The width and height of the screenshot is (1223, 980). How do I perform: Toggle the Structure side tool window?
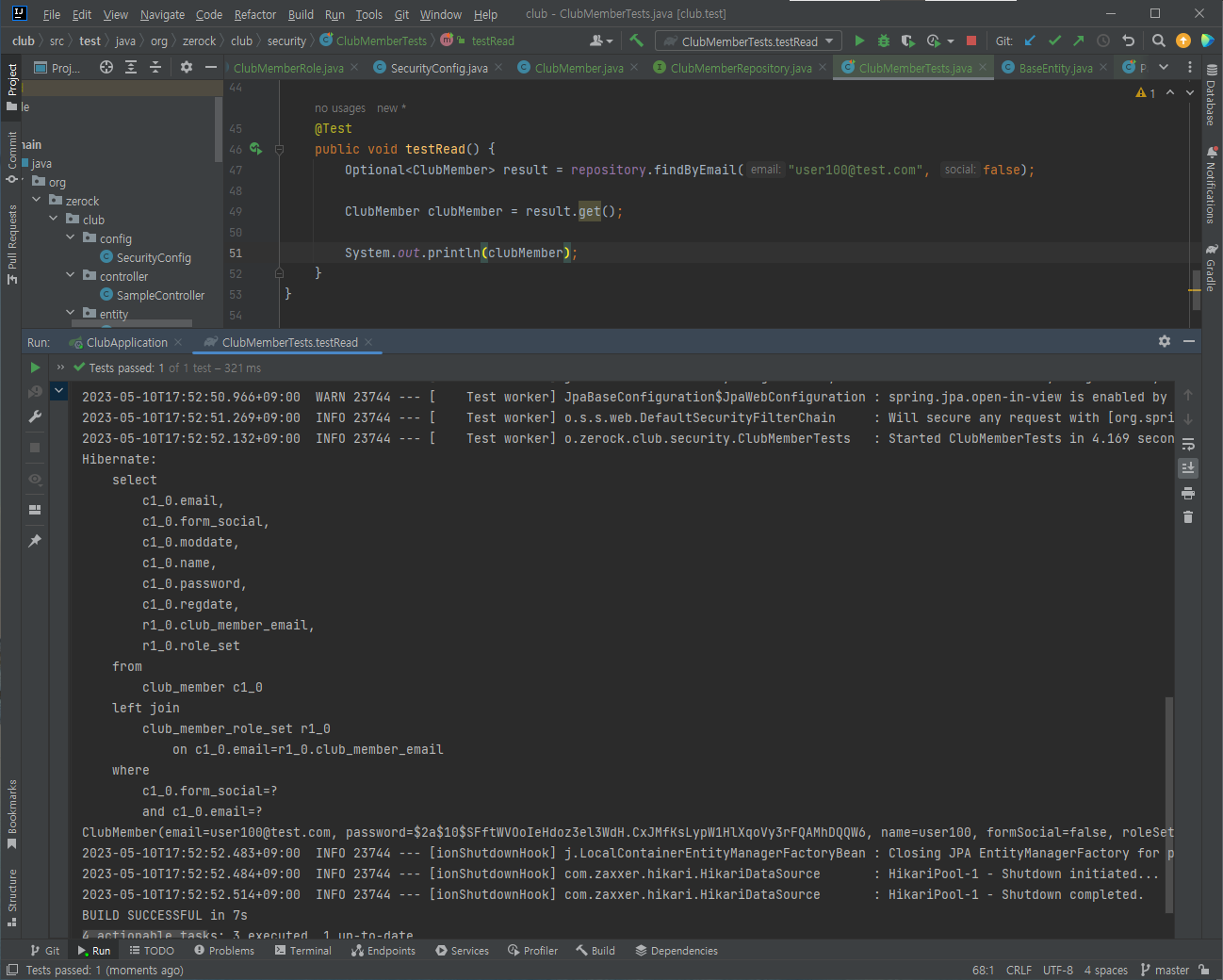click(x=12, y=898)
